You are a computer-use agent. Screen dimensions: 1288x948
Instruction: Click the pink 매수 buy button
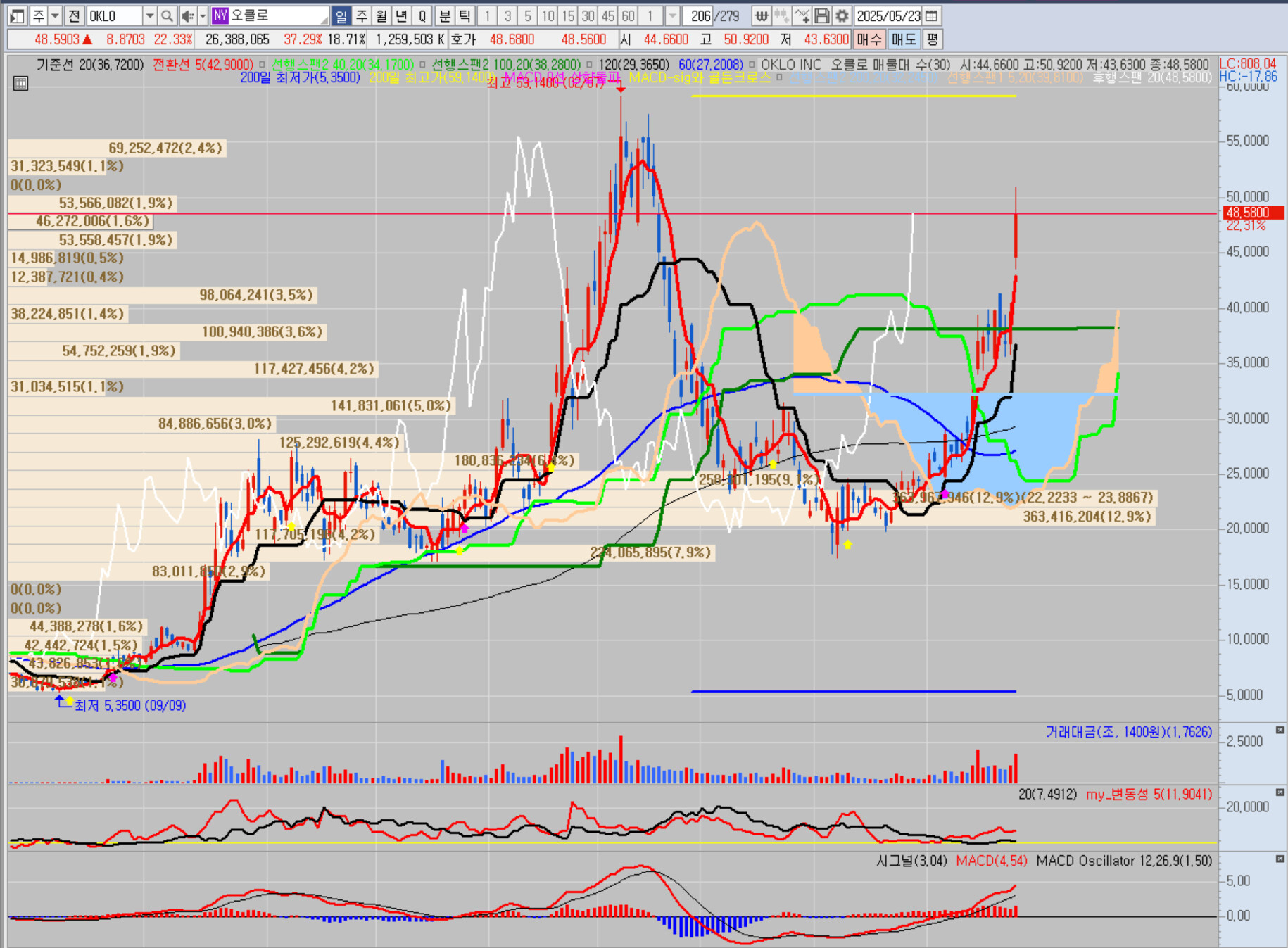tap(869, 39)
